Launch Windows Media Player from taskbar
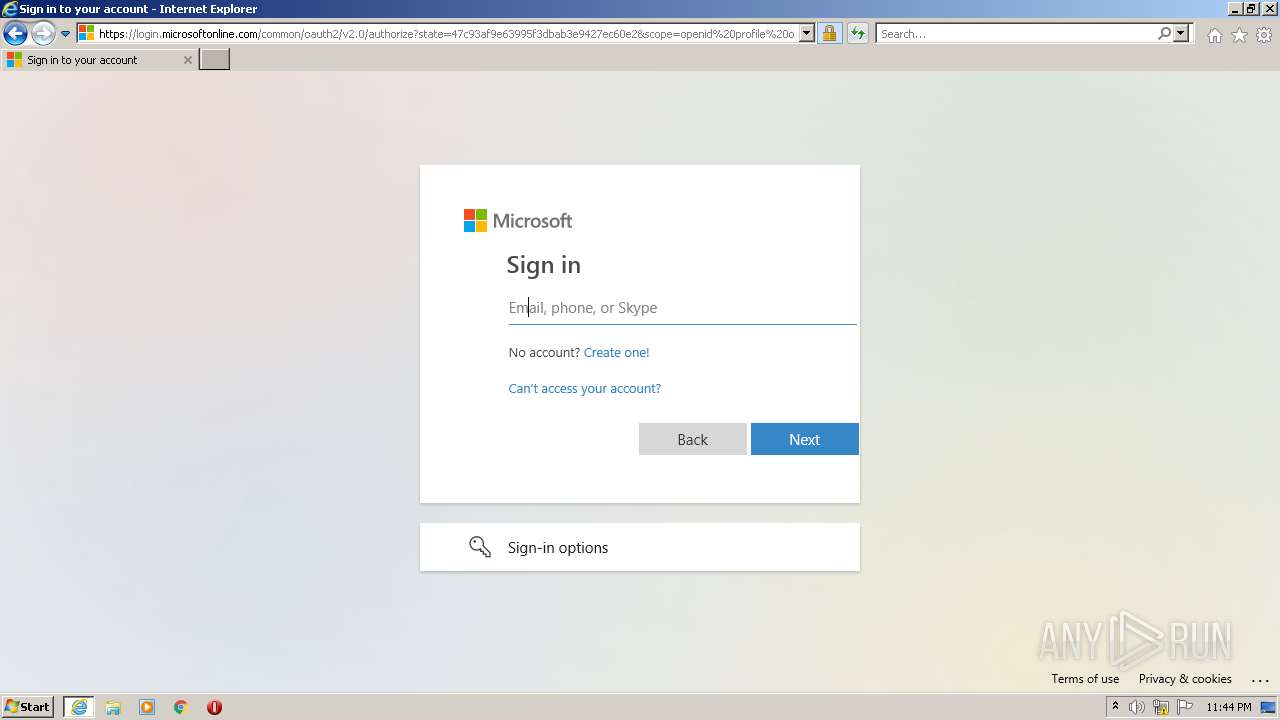Viewport: 1280px width, 720px height. (x=147, y=707)
